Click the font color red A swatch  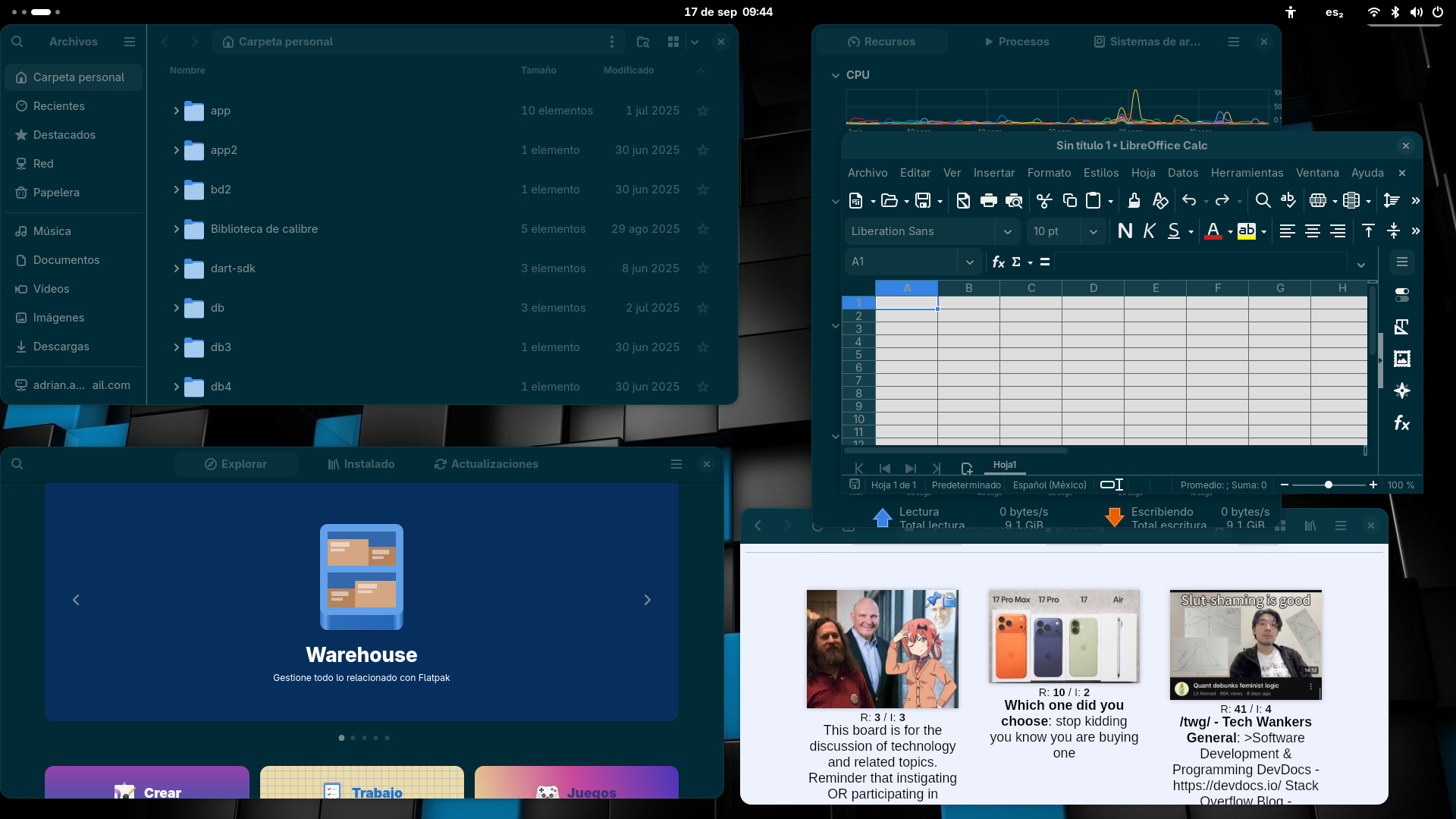1213,231
